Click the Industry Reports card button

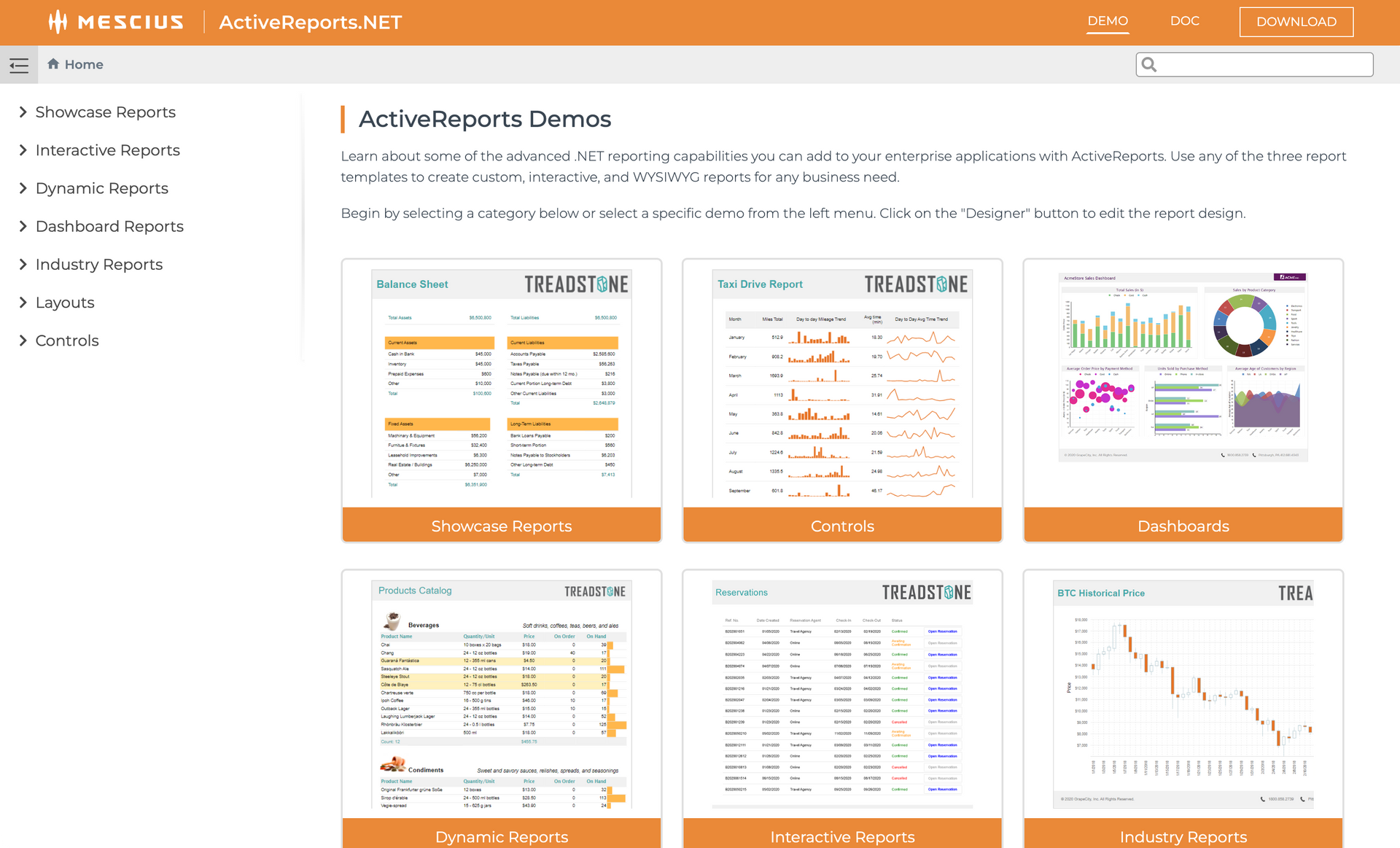1183,834
